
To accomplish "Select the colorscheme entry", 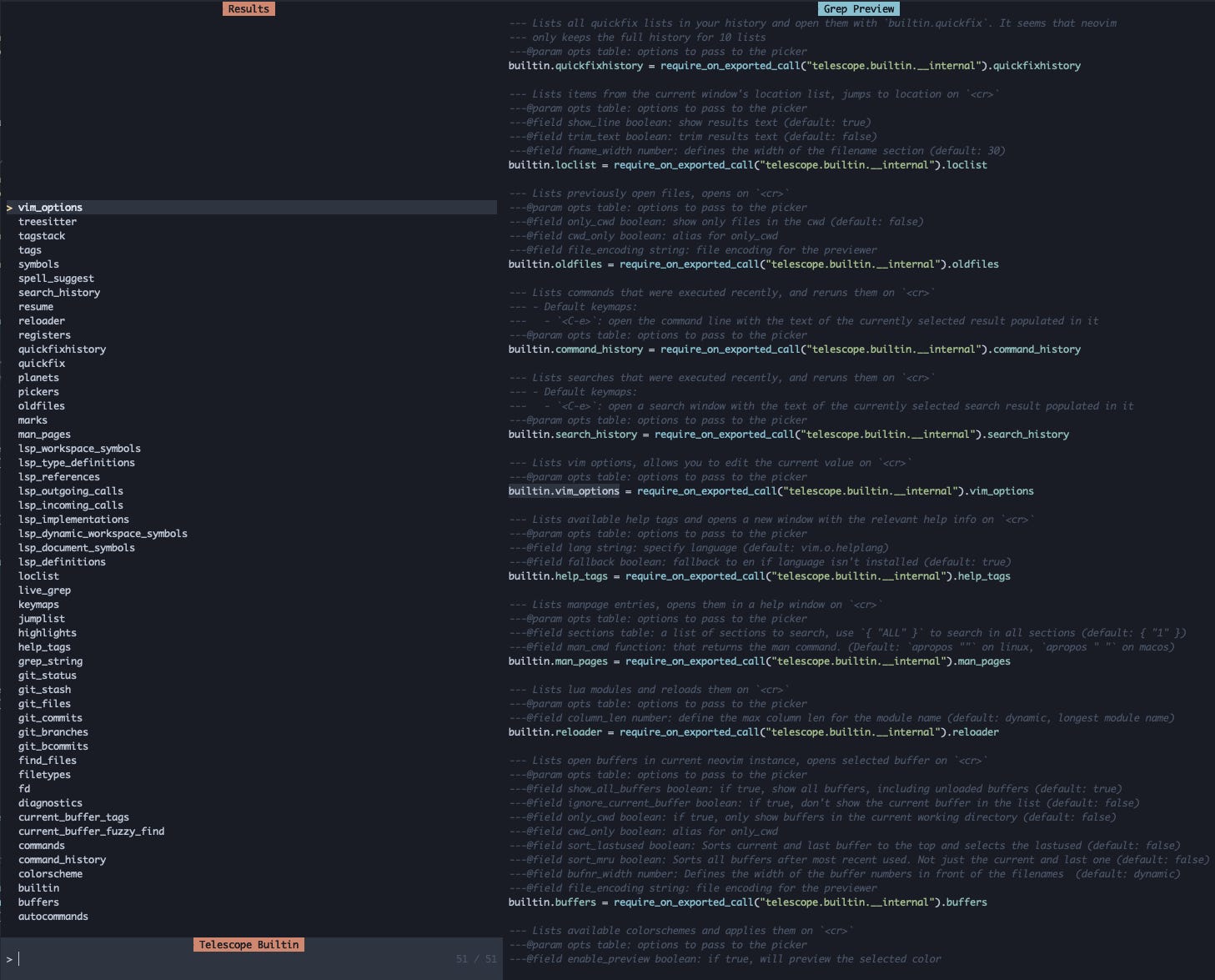I will tap(50, 874).
